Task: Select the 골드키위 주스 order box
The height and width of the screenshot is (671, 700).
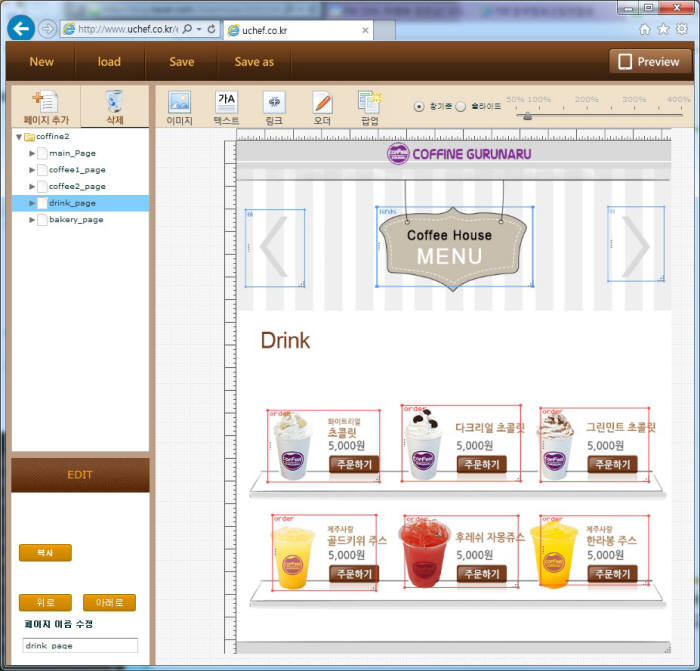Action: pos(324,553)
